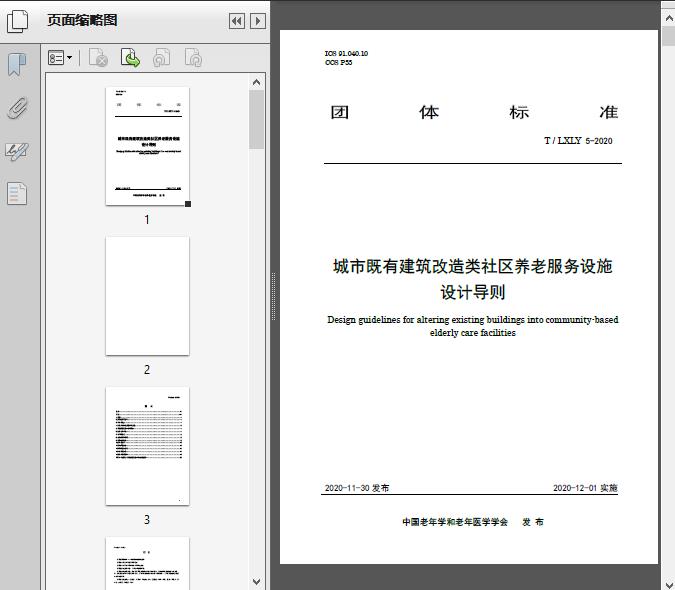Click implementation date 2020-12-01 实施
Screen dimensions: 675x590
pyautogui.click(x=585, y=488)
